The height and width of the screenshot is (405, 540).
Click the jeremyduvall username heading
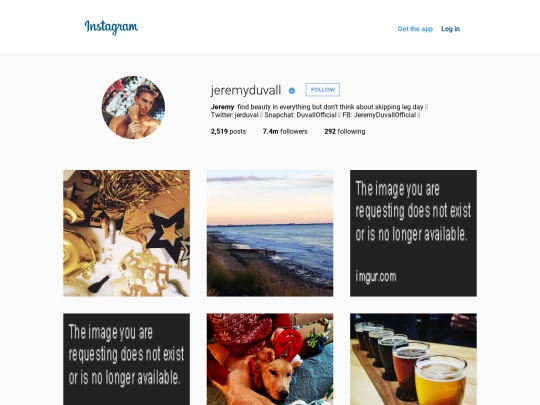[x=246, y=90]
